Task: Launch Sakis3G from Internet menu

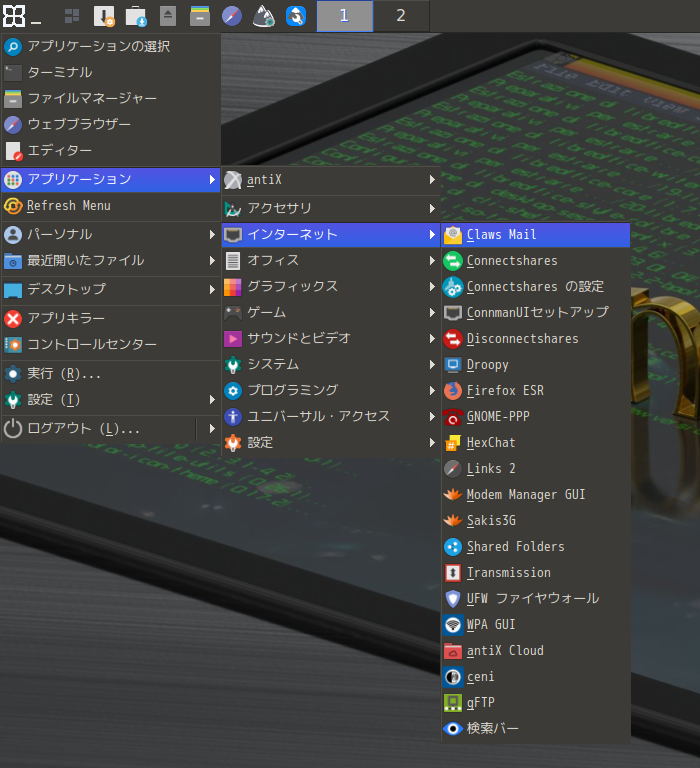Action: click(x=536, y=521)
